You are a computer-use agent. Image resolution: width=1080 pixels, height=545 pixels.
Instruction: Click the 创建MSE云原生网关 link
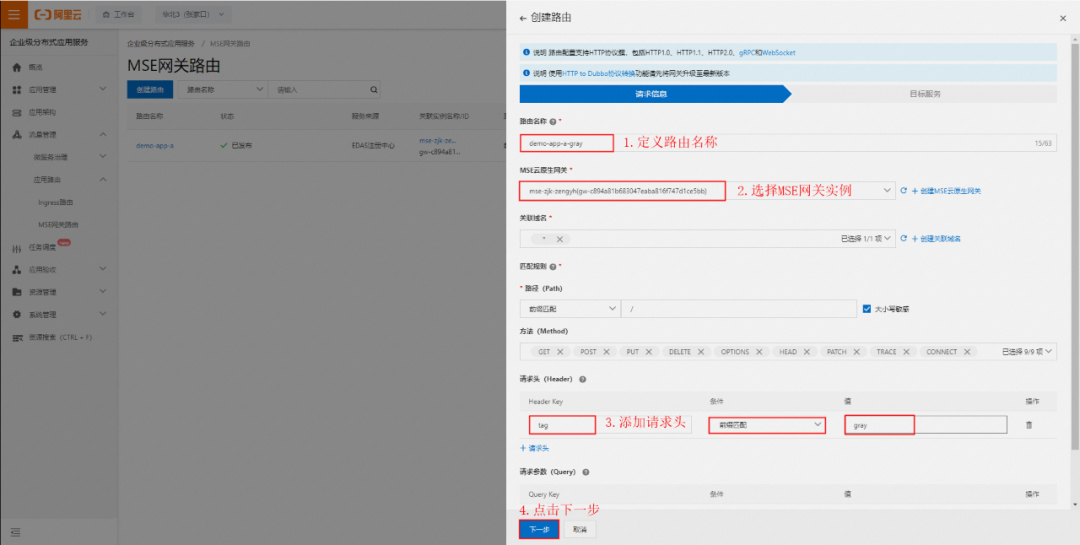(x=946, y=191)
